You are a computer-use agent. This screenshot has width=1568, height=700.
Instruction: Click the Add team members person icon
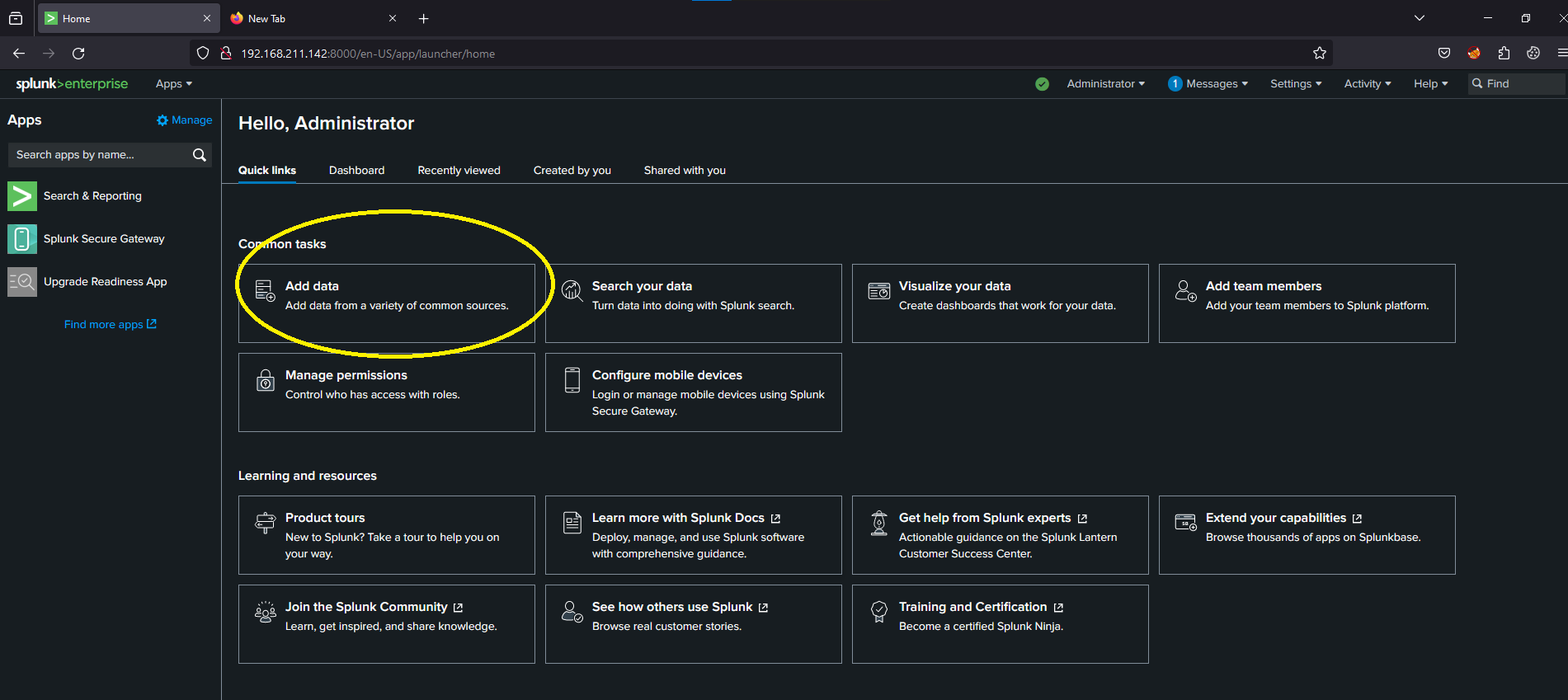1185,290
